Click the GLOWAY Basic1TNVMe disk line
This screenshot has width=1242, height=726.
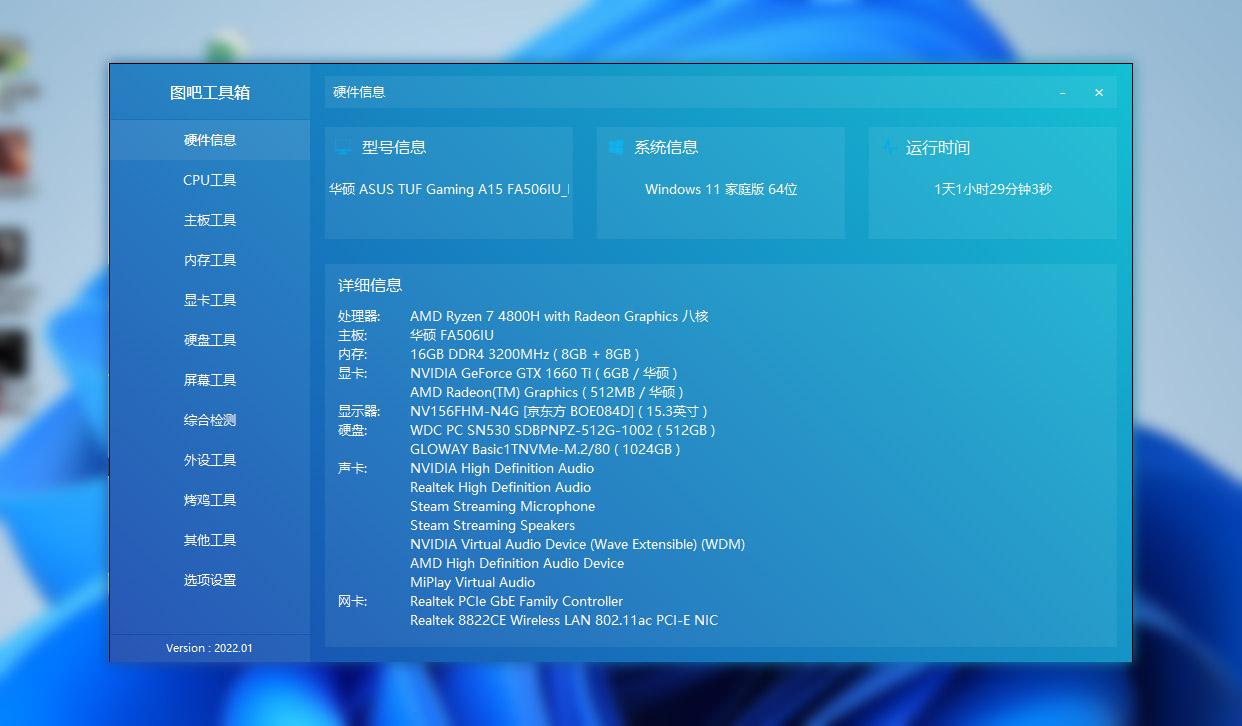tap(545, 449)
